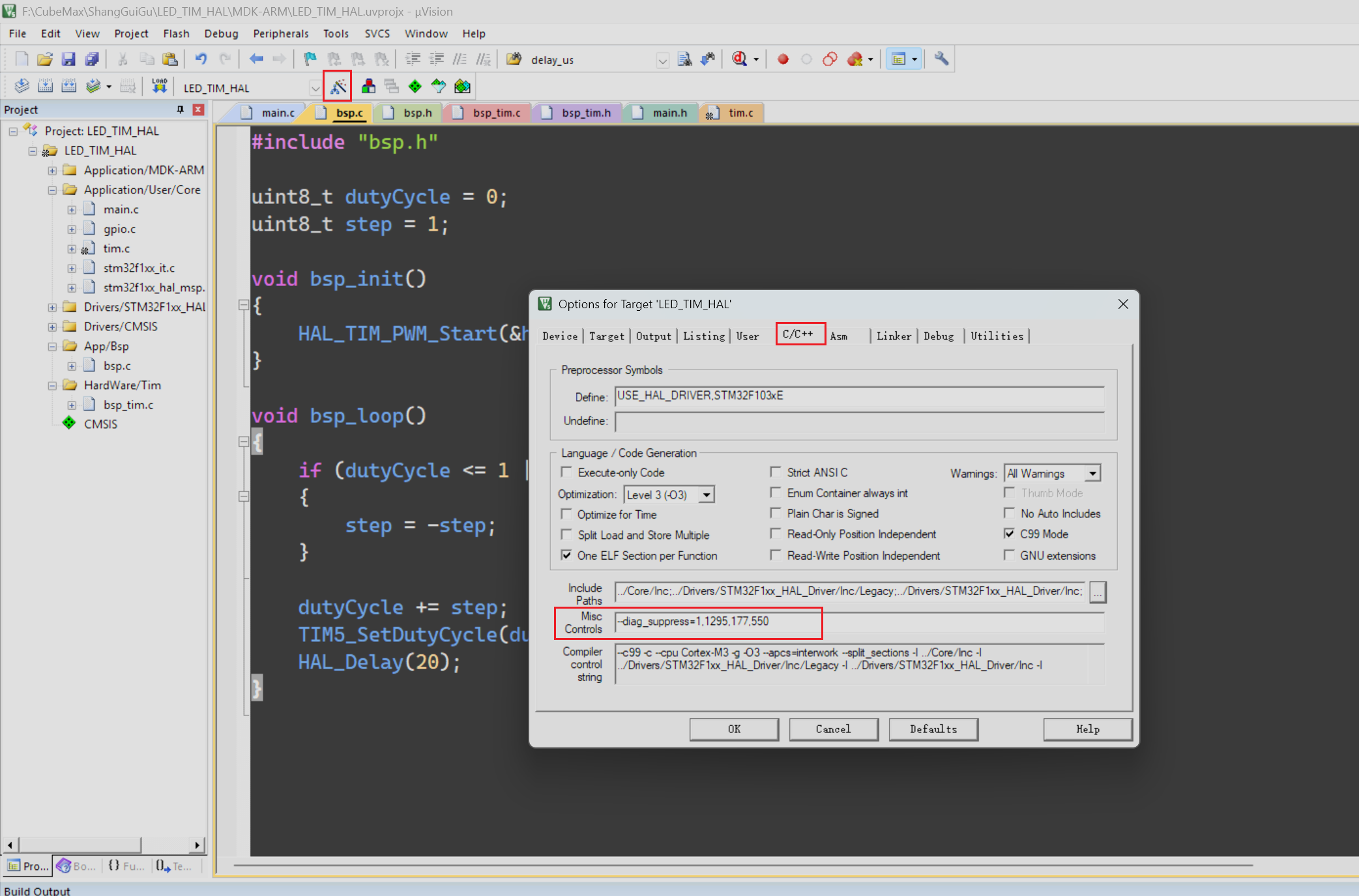The width and height of the screenshot is (1359, 896).
Task: Click the OK button in dialog
Action: point(734,729)
